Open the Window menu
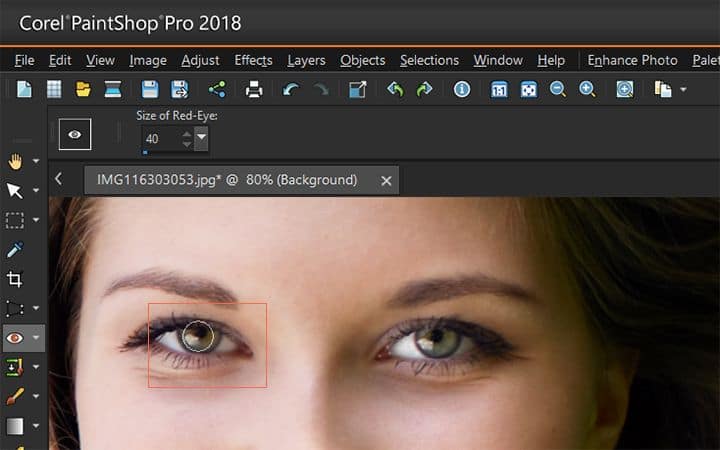 click(x=498, y=60)
